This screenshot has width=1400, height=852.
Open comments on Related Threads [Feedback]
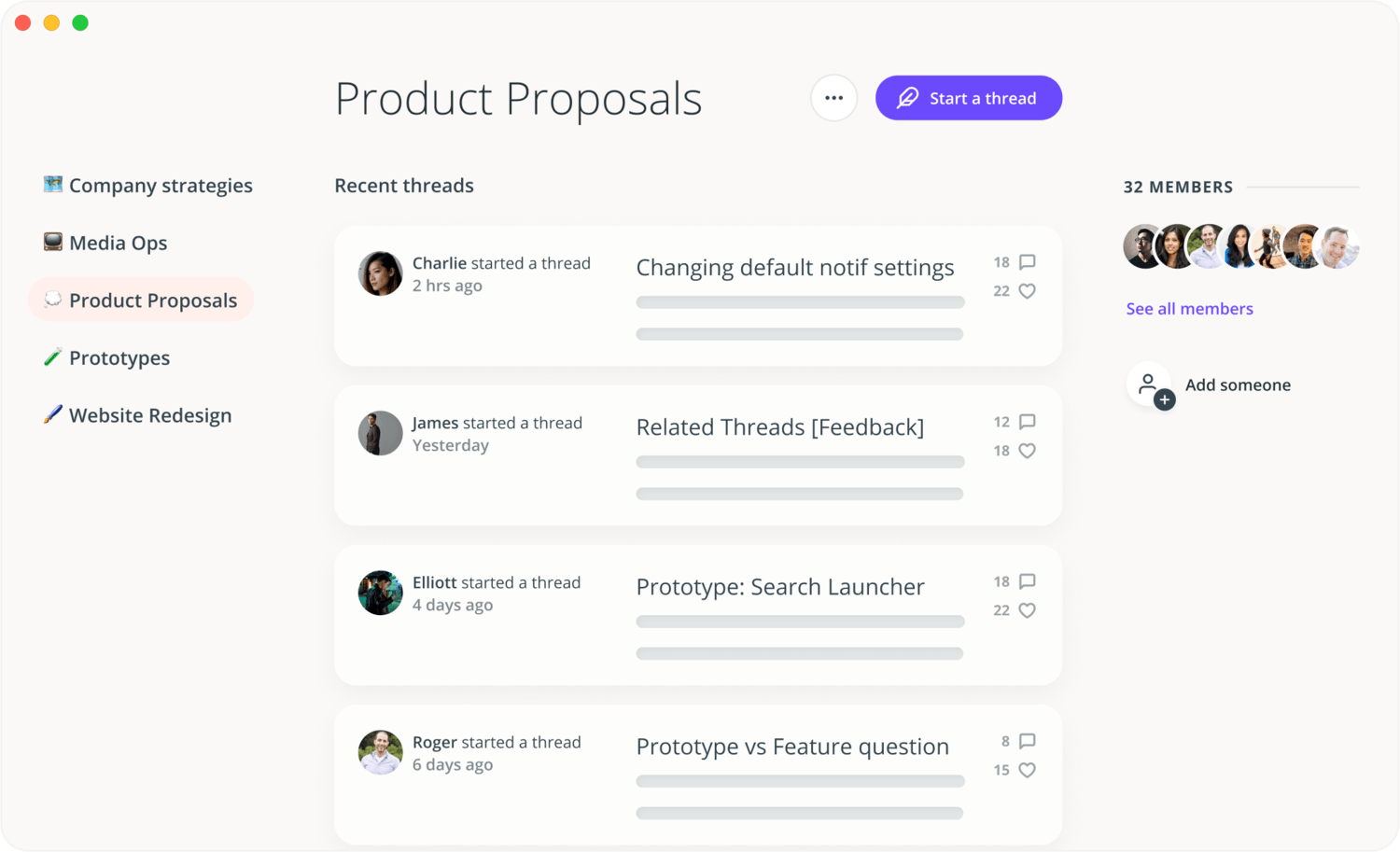(x=1027, y=422)
